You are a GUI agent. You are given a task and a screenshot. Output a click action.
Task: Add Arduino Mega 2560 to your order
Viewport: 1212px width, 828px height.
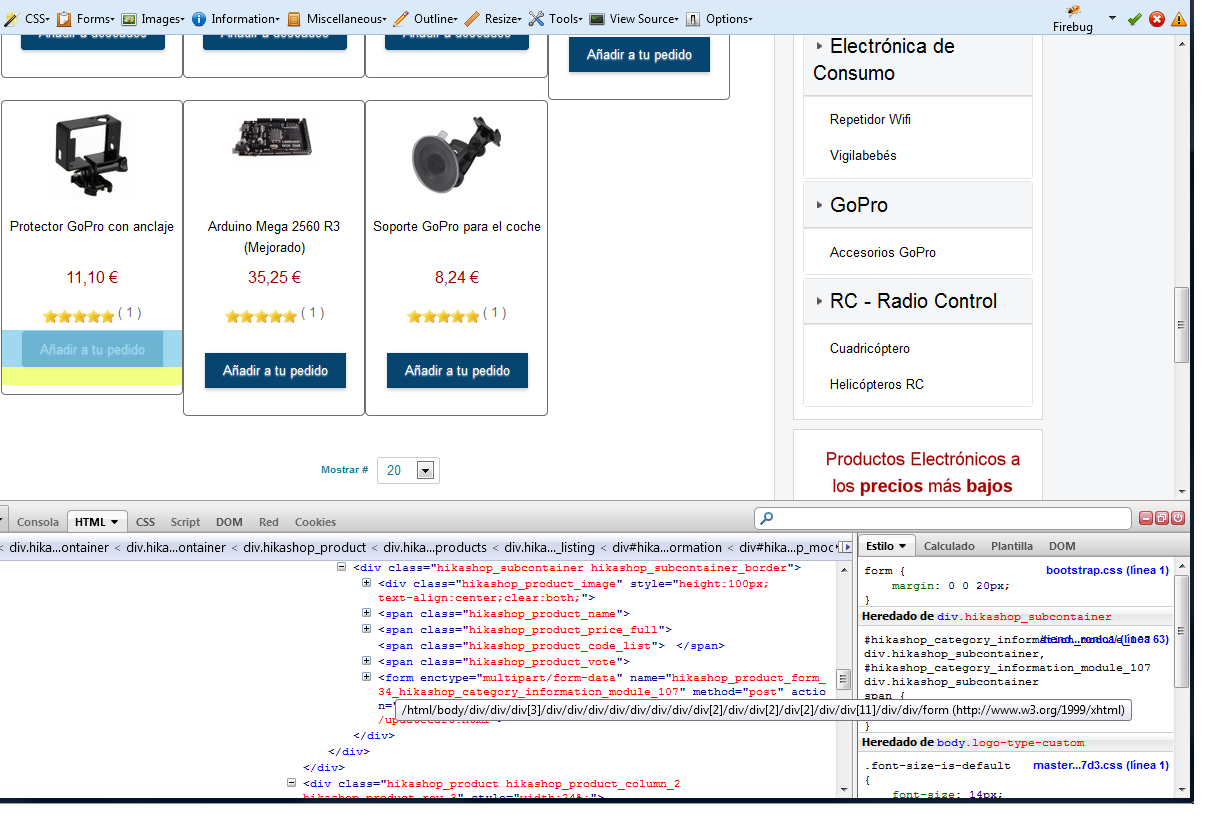275,370
